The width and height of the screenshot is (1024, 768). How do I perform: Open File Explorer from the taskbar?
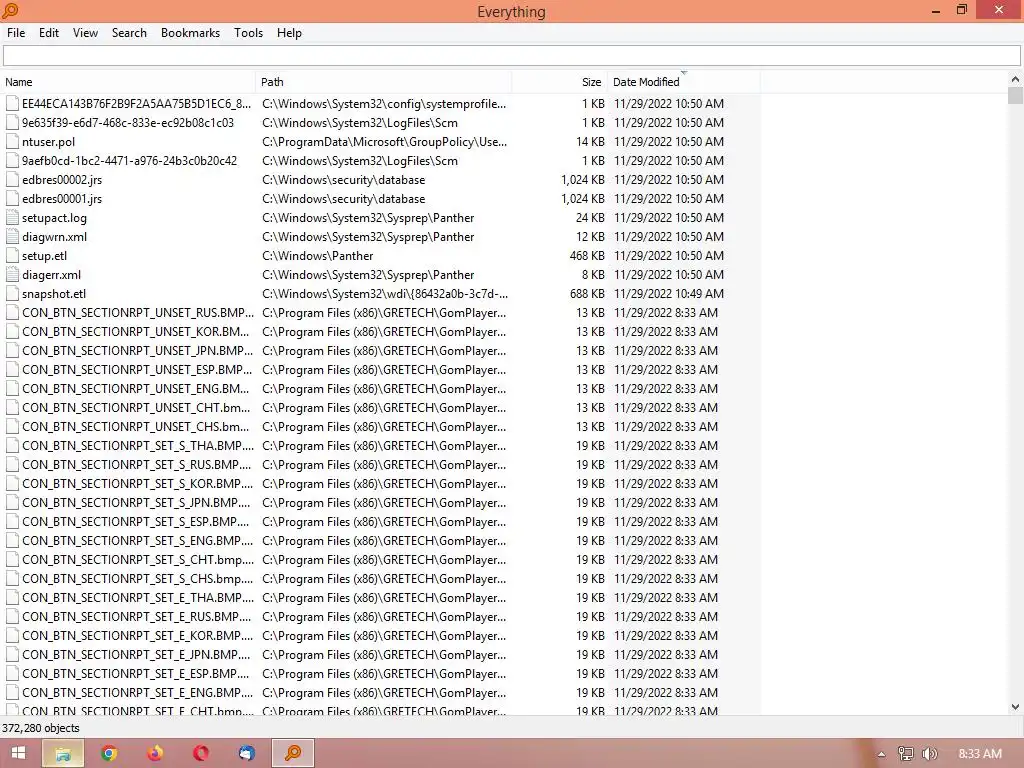(x=63, y=753)
